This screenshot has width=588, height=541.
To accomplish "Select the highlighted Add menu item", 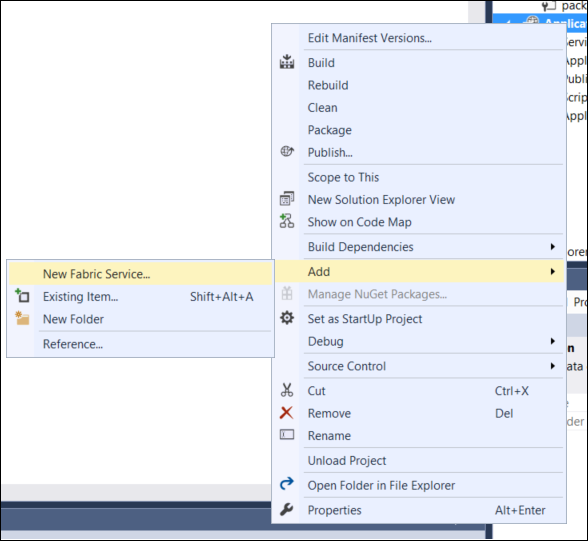I will pyautogui.click(x=419, y=271).
